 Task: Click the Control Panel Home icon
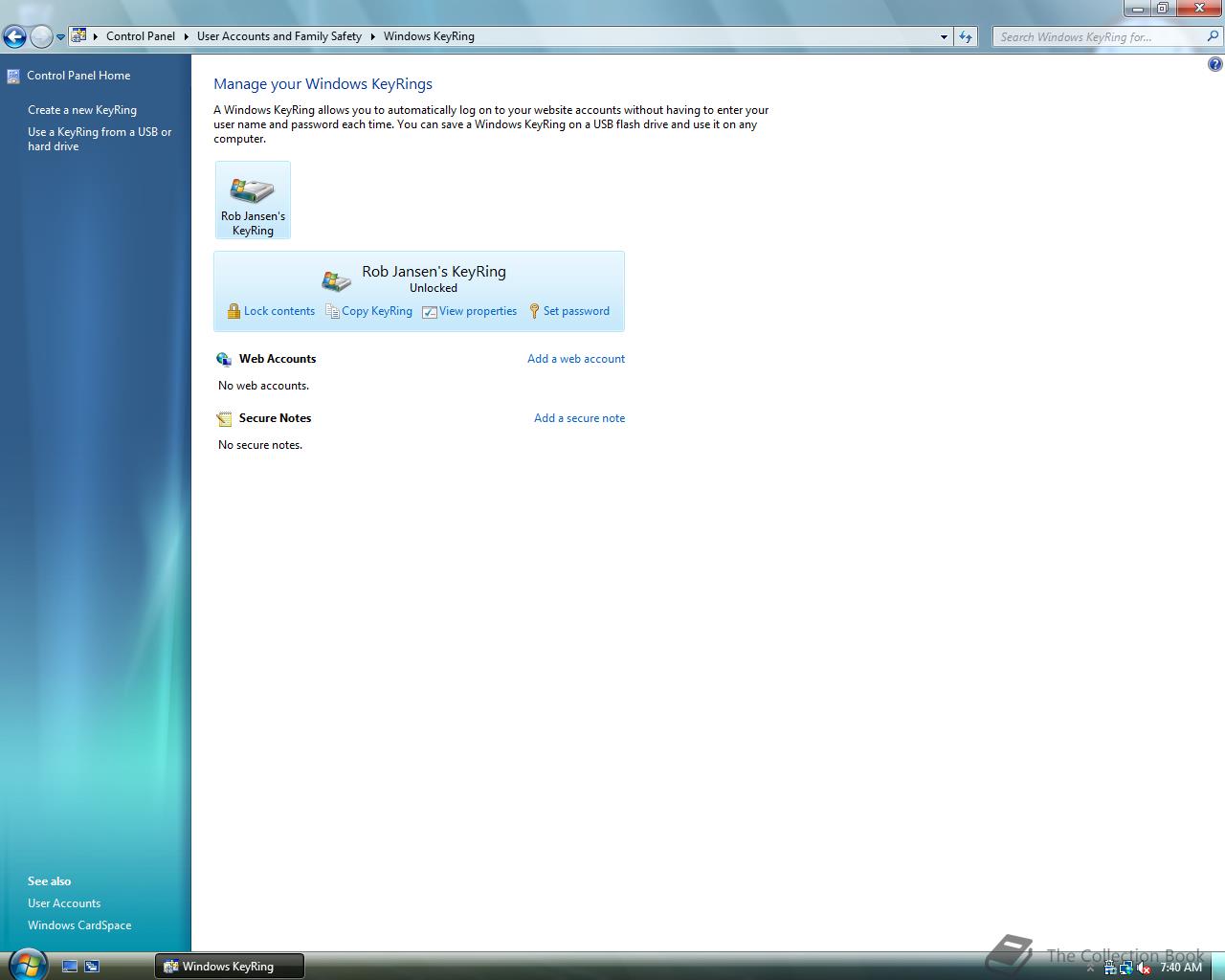[12, 76]
